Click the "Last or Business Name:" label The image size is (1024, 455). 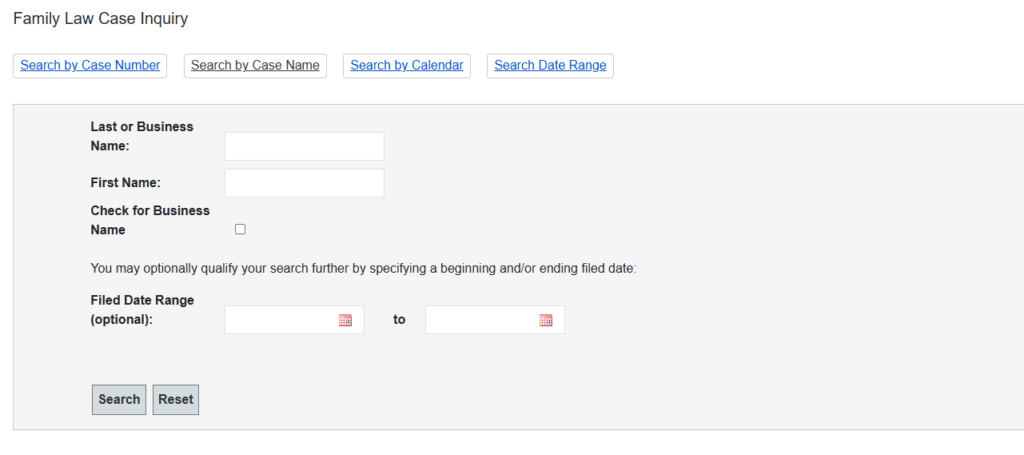pyautogui.click(x=142, y=136)
